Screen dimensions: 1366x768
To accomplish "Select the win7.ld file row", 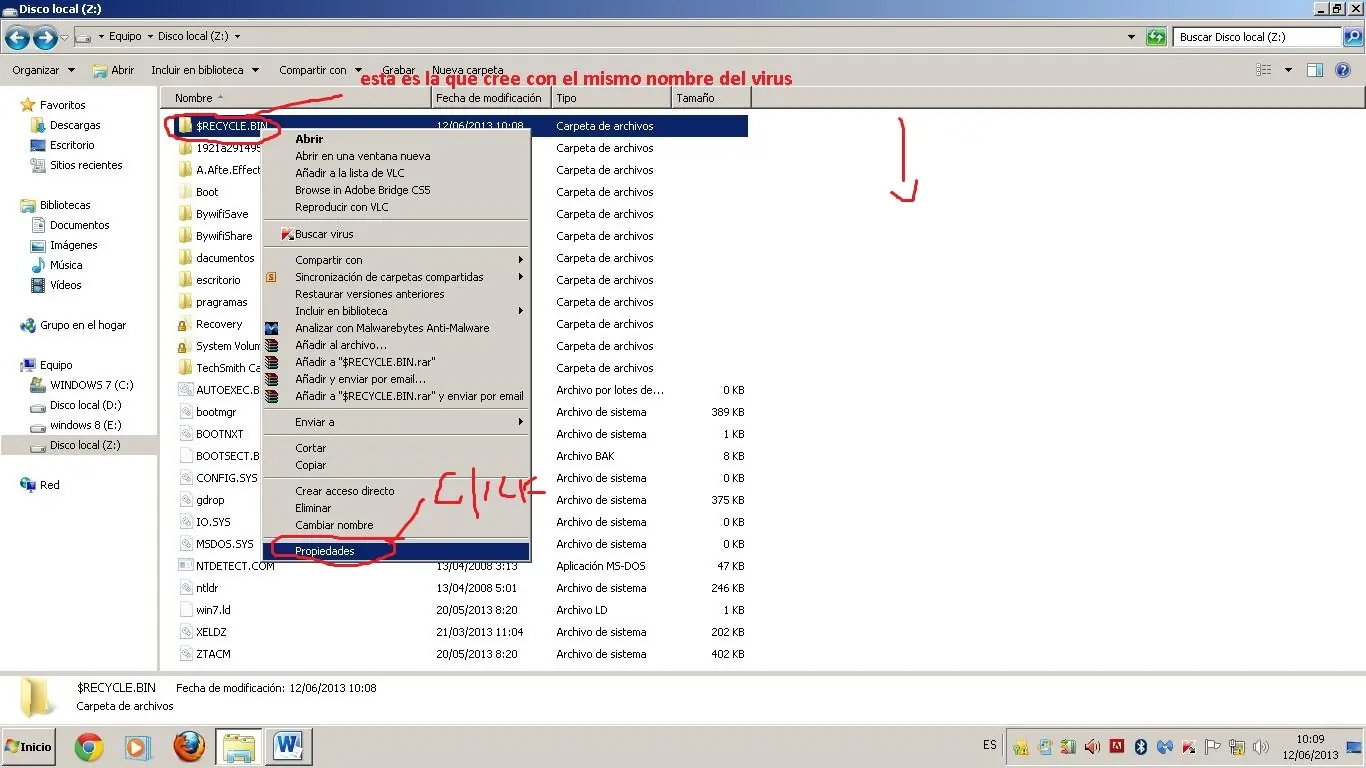I will (x=461, y=610).
